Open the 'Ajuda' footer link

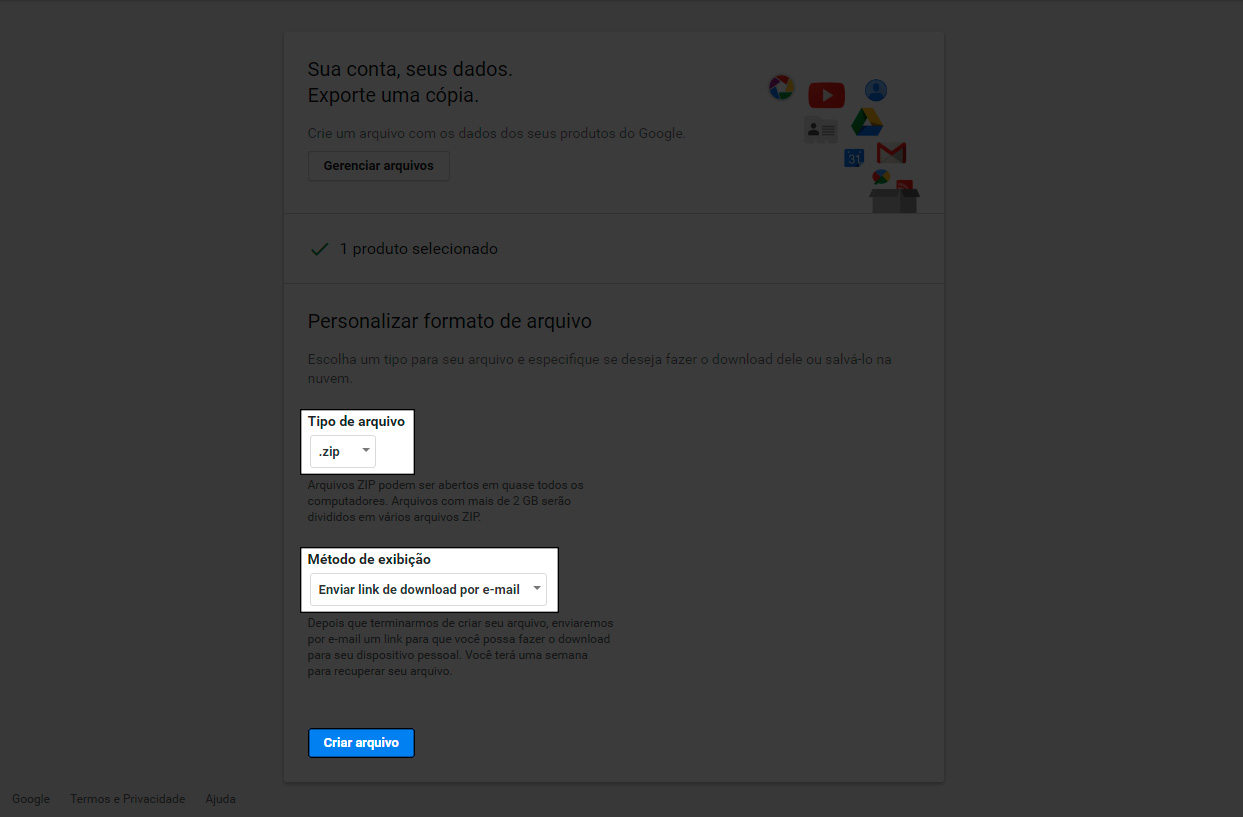click(x=220, y=799)
